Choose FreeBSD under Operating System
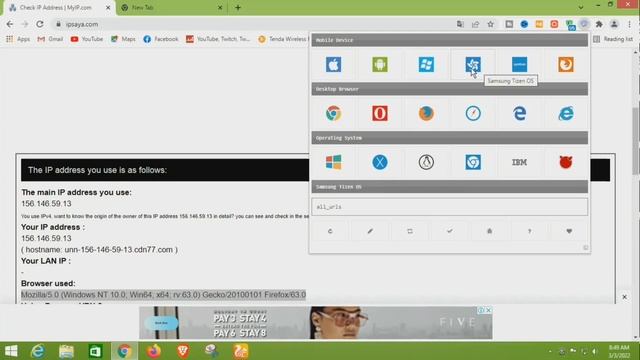This screenshot has height=360, width=640. tap(566, 162)
